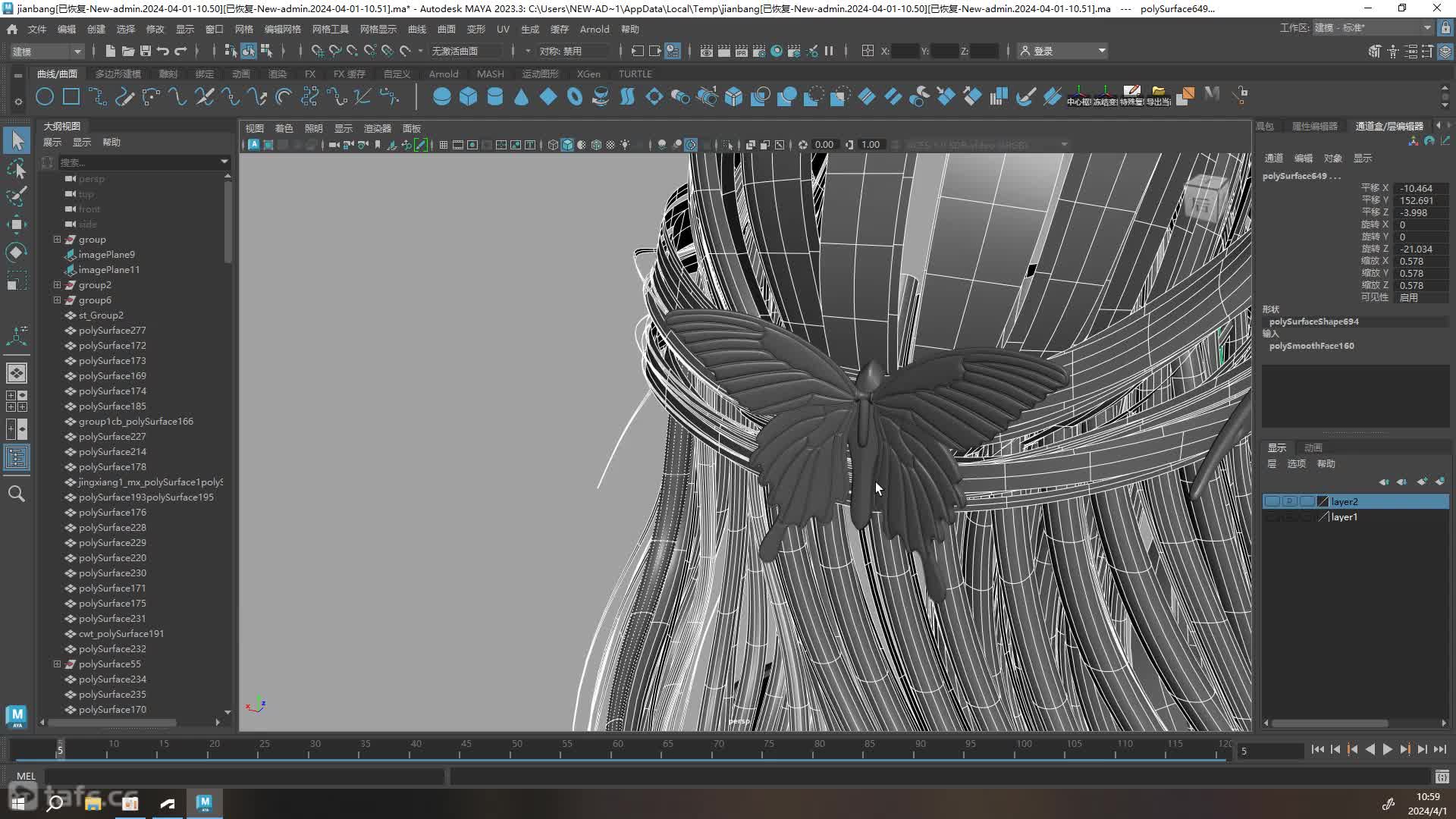Open the menu set dropdown 建模

pos(46,51)
